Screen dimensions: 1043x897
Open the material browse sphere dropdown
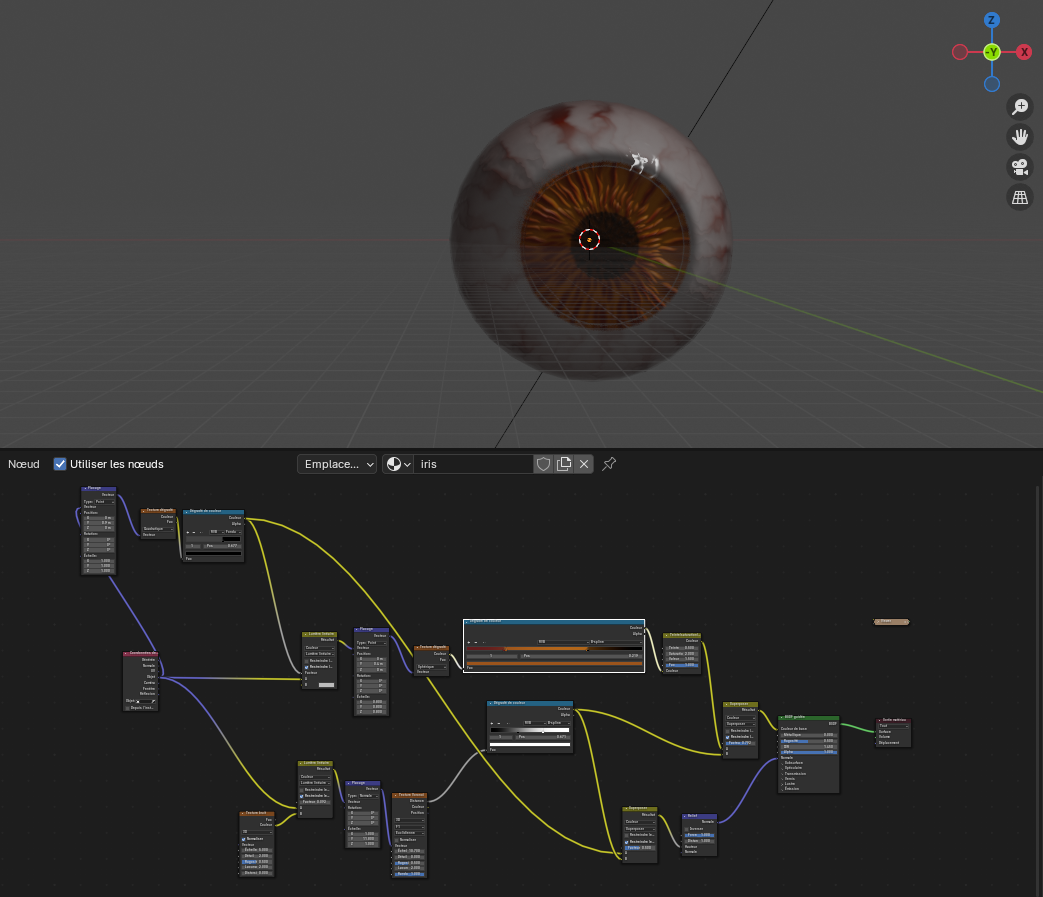click(x=398, y=464)
